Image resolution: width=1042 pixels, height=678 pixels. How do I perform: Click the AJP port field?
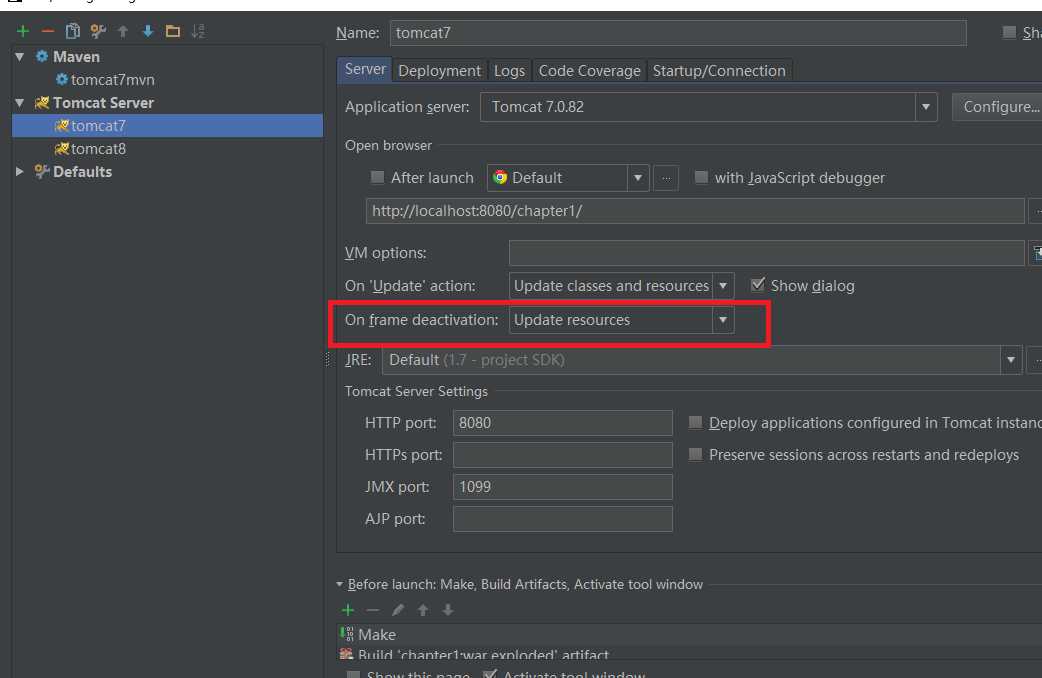click(x=563, y=518)
